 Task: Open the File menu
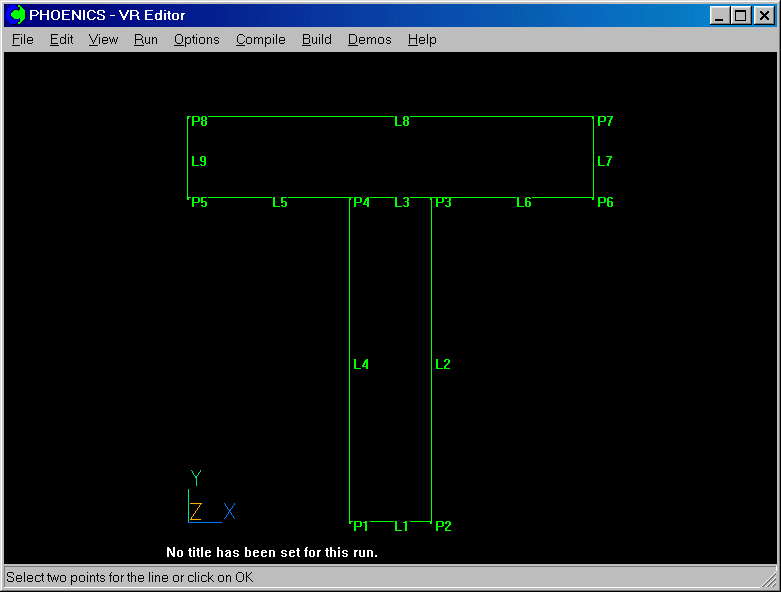(22, 40)
